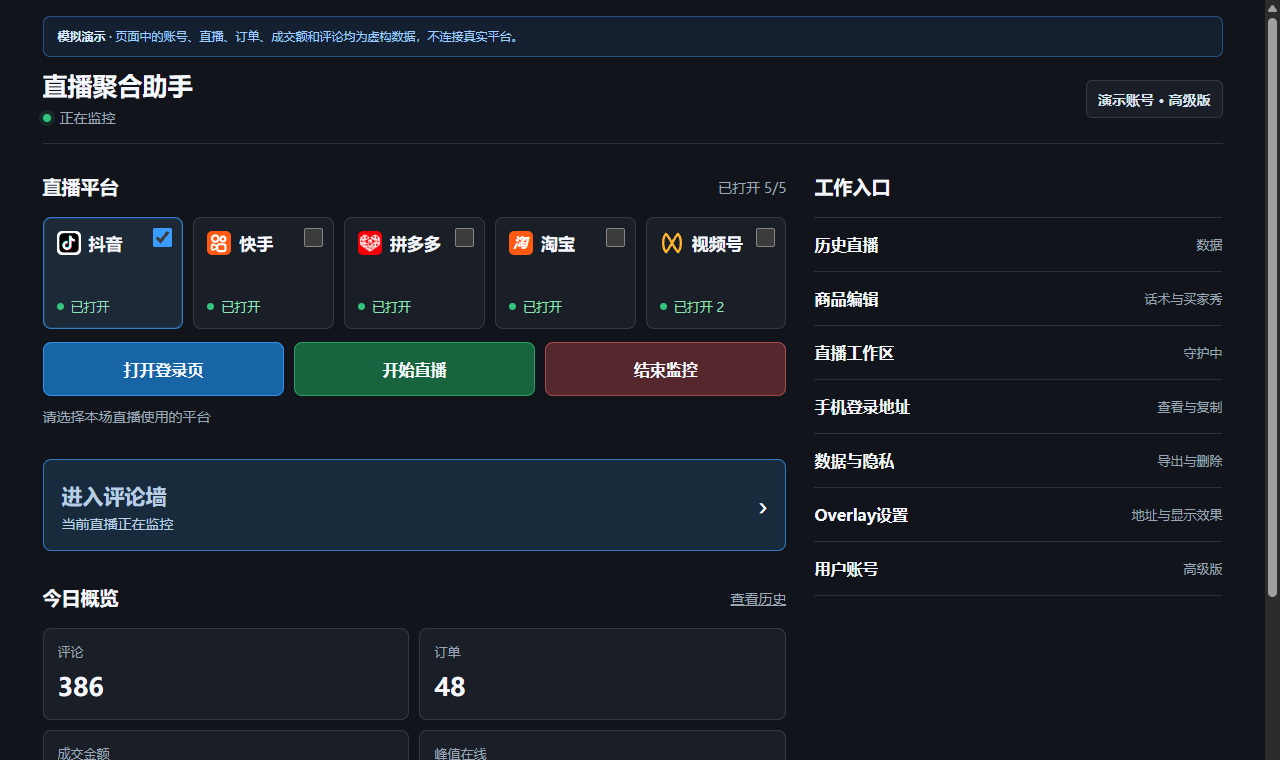Click the 抖音 platform logo icon
Screen dimensions: 1280x760
coord(69,243)
